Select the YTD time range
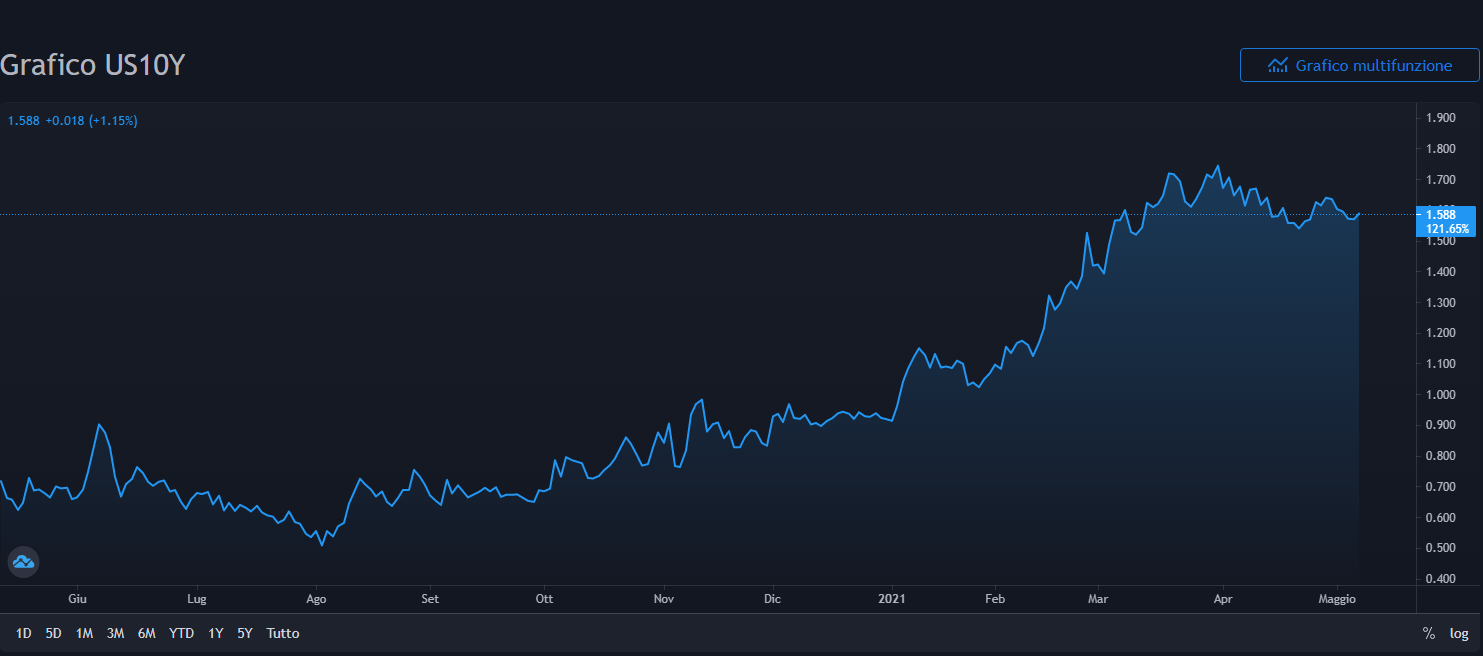Screen dimensions: 1483x656 coord(181,633)
